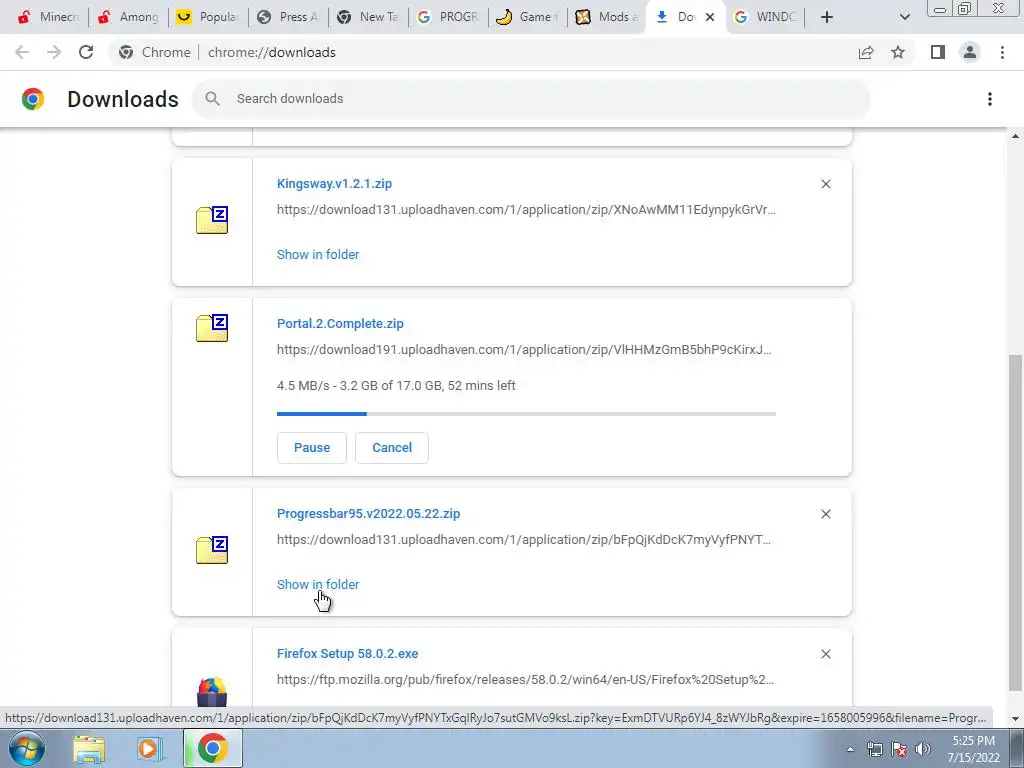Close the Downloads browser tab
Image resolution: width=1024 pixels, height=768 pixels.
(x=710, y=17)
